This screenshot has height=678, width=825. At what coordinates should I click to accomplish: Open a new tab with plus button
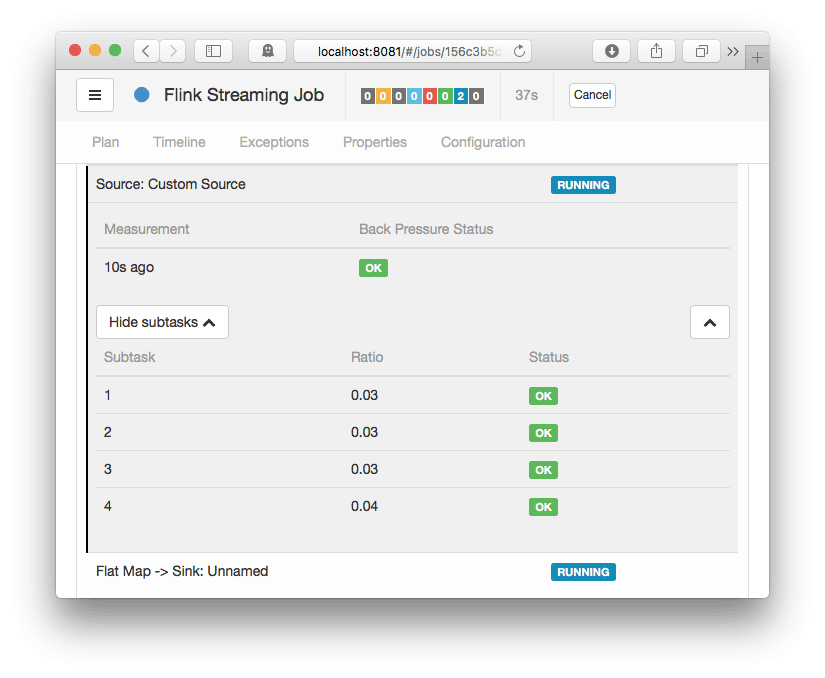point(757,58)
